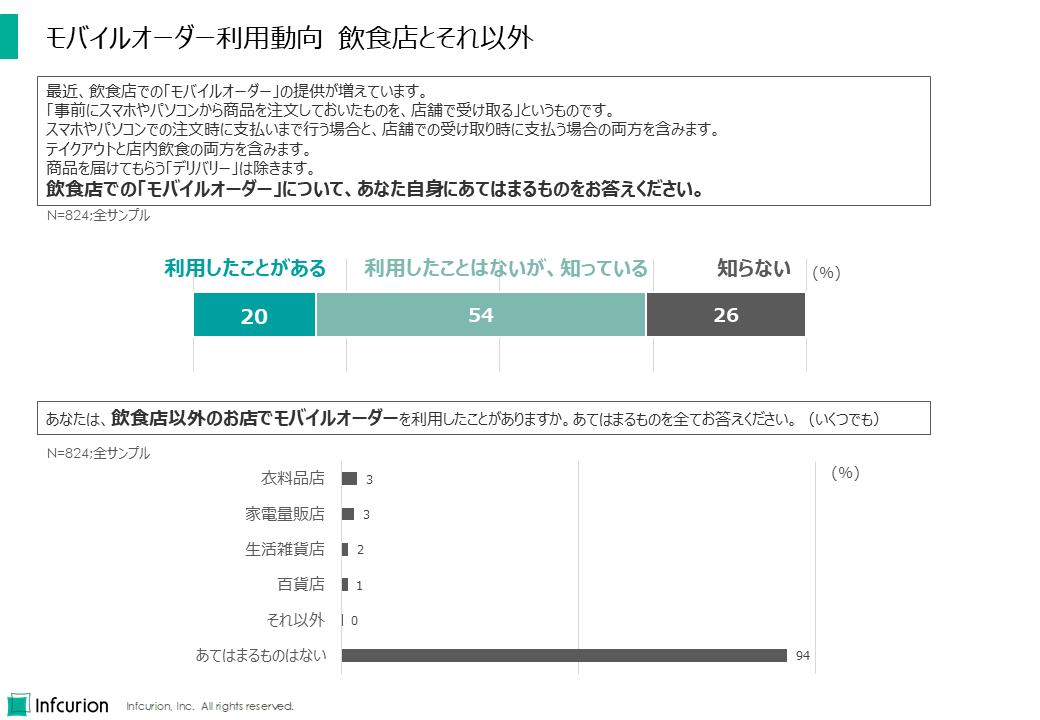Select the 利用したことはないが、知っている label
This screenshot has width=1040, height=720.
(506, 268)
